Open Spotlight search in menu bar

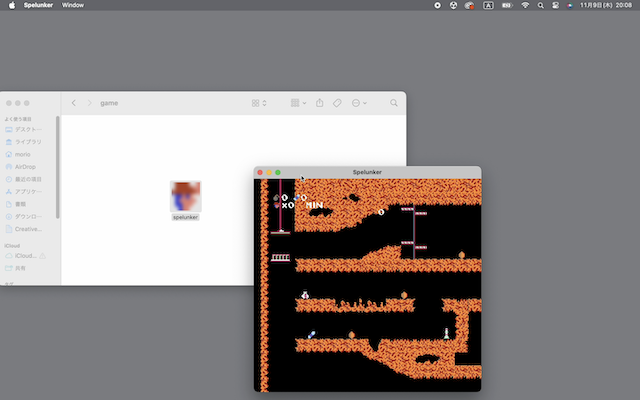pos(540,5)
